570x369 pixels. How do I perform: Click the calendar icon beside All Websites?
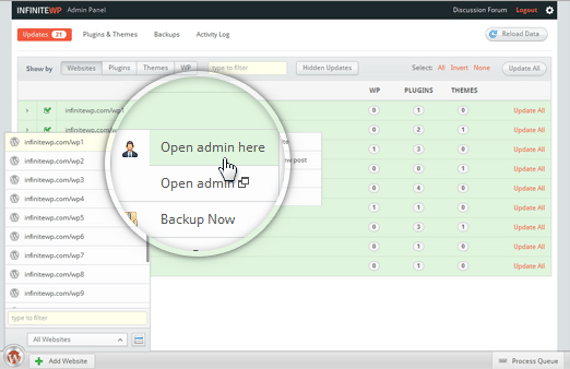139,340
